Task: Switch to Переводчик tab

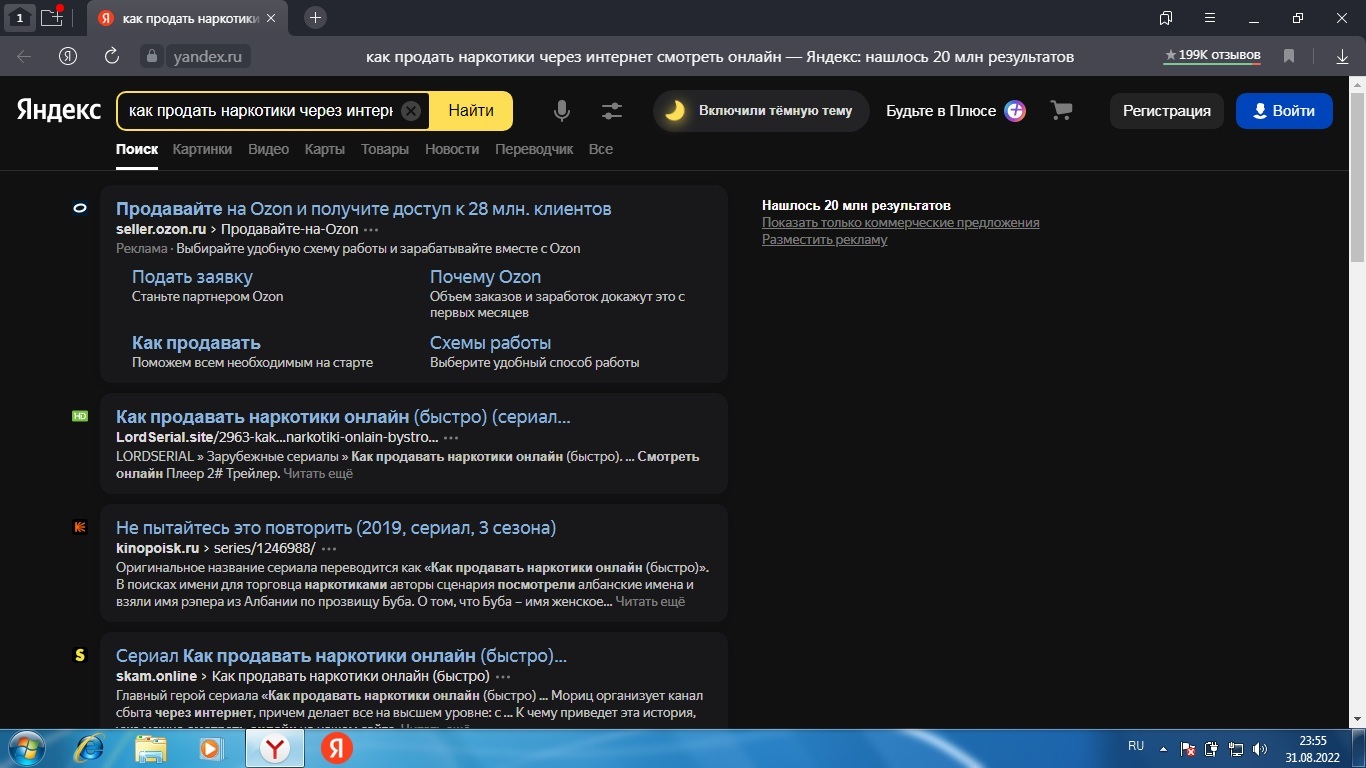Action: tap(534, 149)
